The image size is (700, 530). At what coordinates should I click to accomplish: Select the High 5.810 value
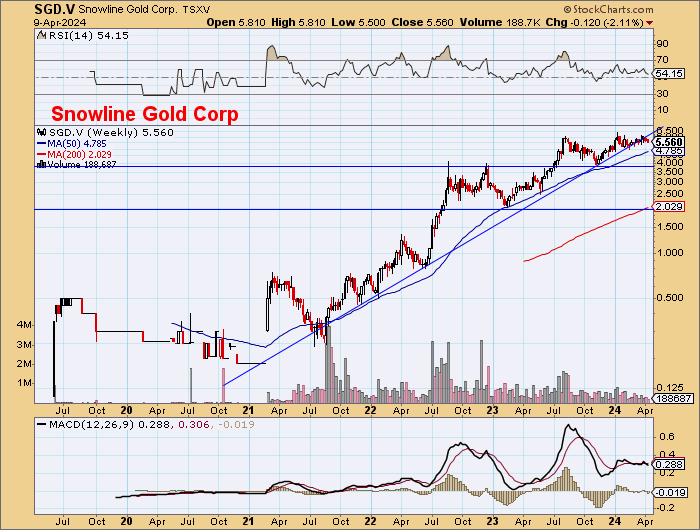coord(298,22)
